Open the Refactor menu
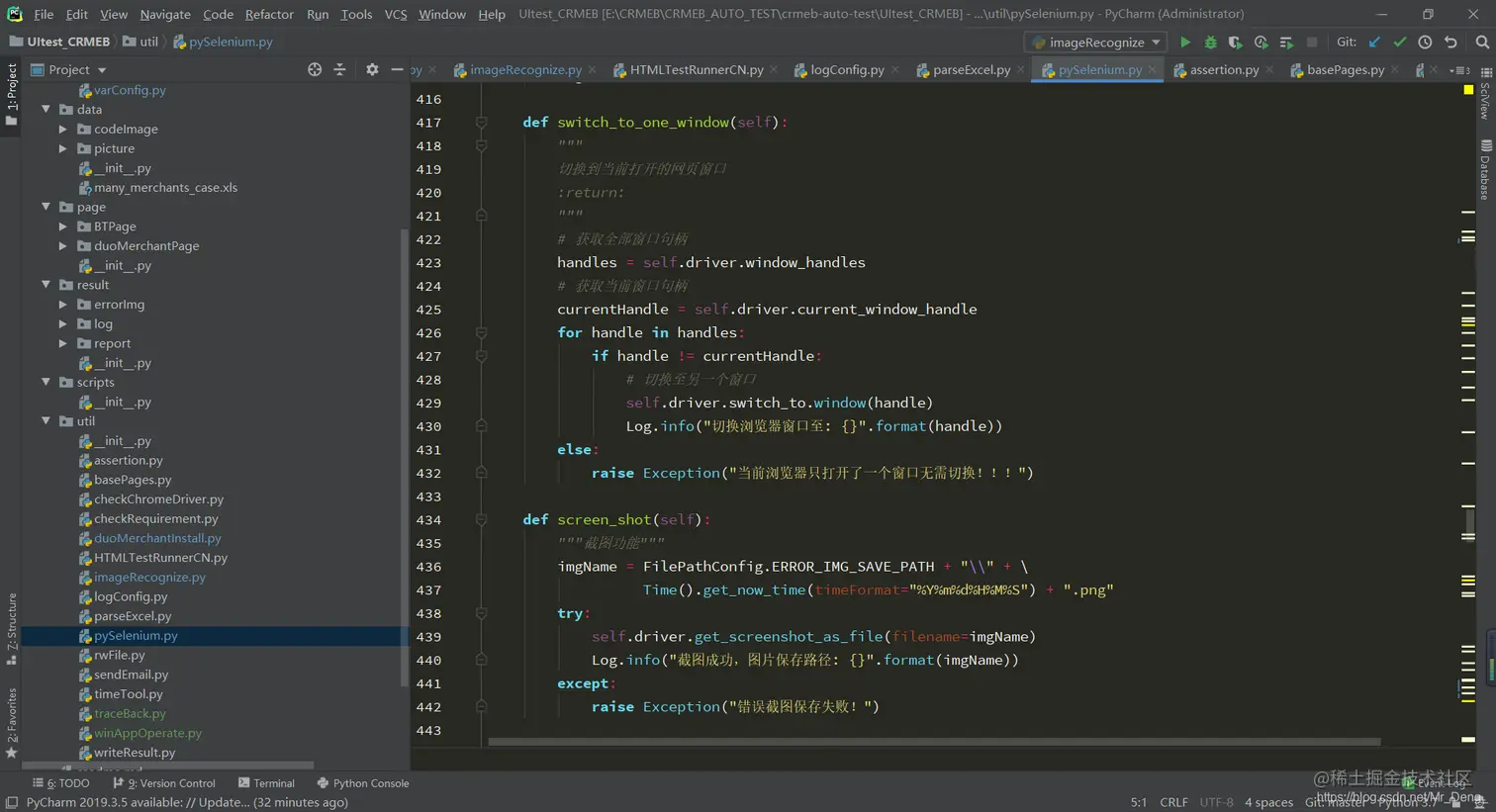This screenshot has width=1496, height=812. pos(268,14)
